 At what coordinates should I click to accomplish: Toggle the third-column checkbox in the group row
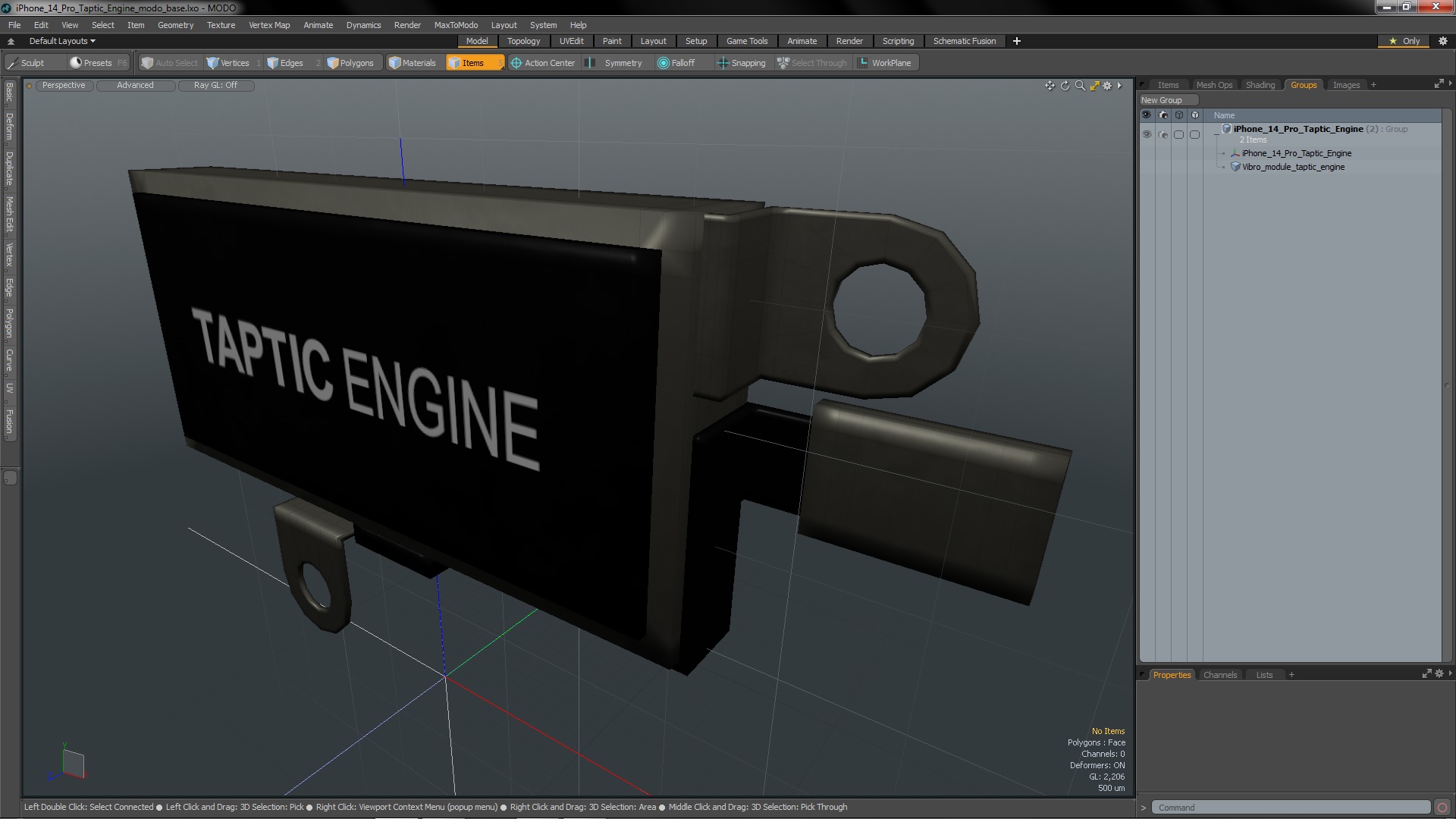tap(1178, 134)
